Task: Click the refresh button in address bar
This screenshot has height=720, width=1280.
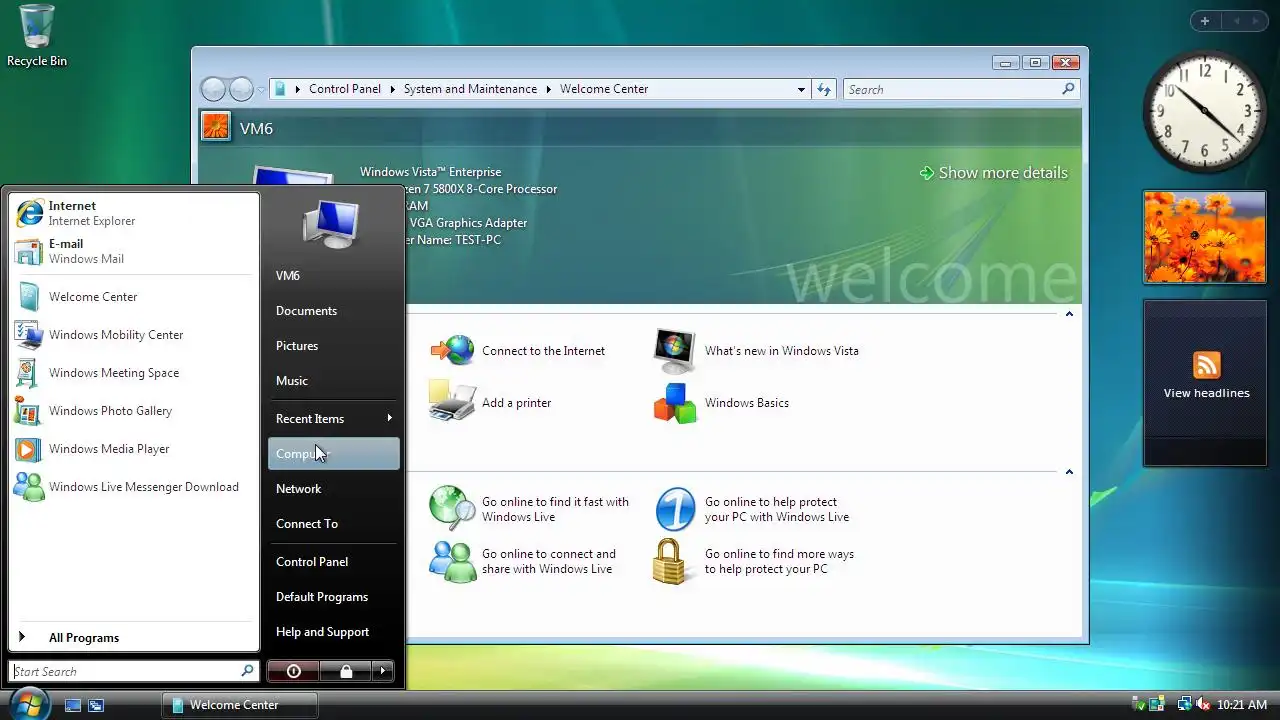Action: [824, 89]
